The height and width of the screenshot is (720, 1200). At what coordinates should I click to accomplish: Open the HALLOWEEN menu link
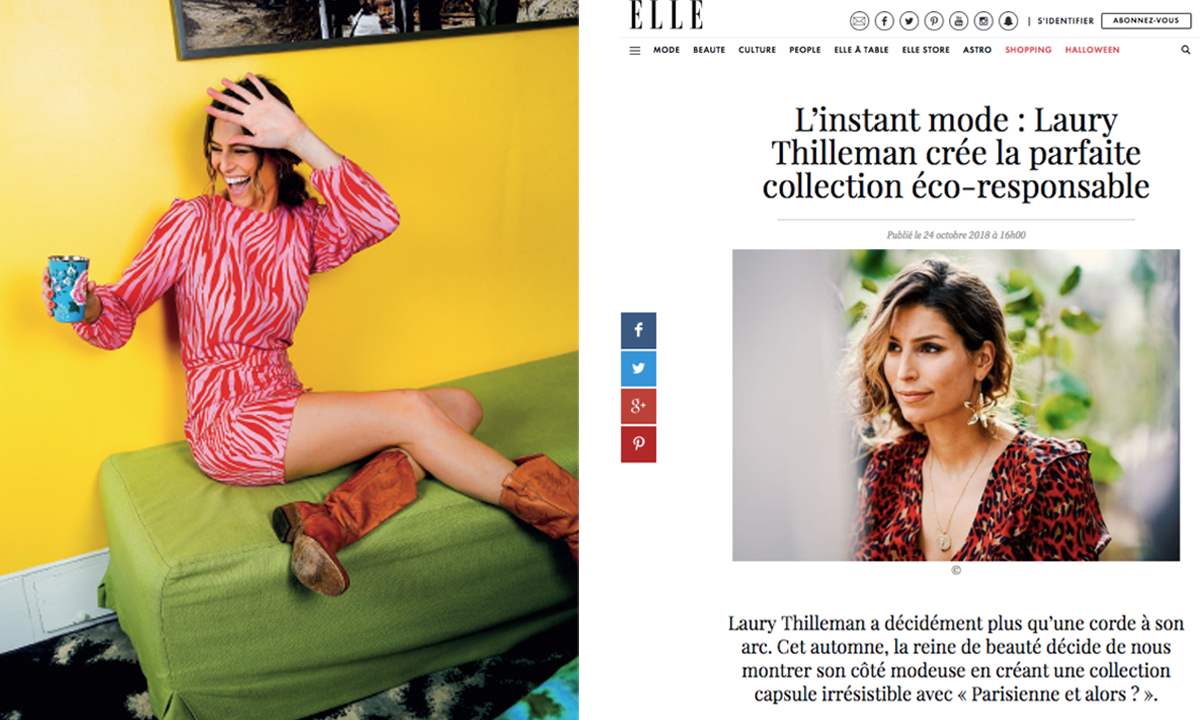pyautogui.click(x=1092, y=50)
